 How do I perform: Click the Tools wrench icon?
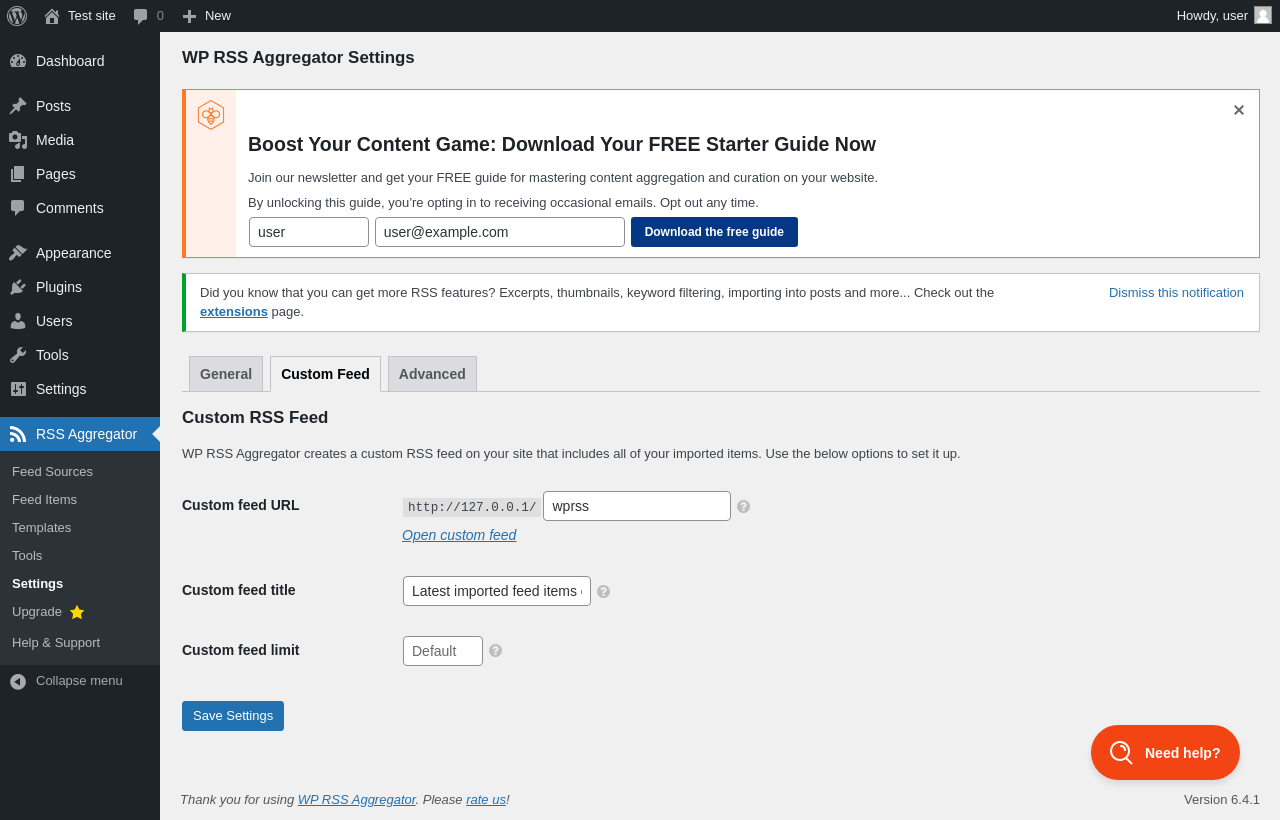[18, 355]
